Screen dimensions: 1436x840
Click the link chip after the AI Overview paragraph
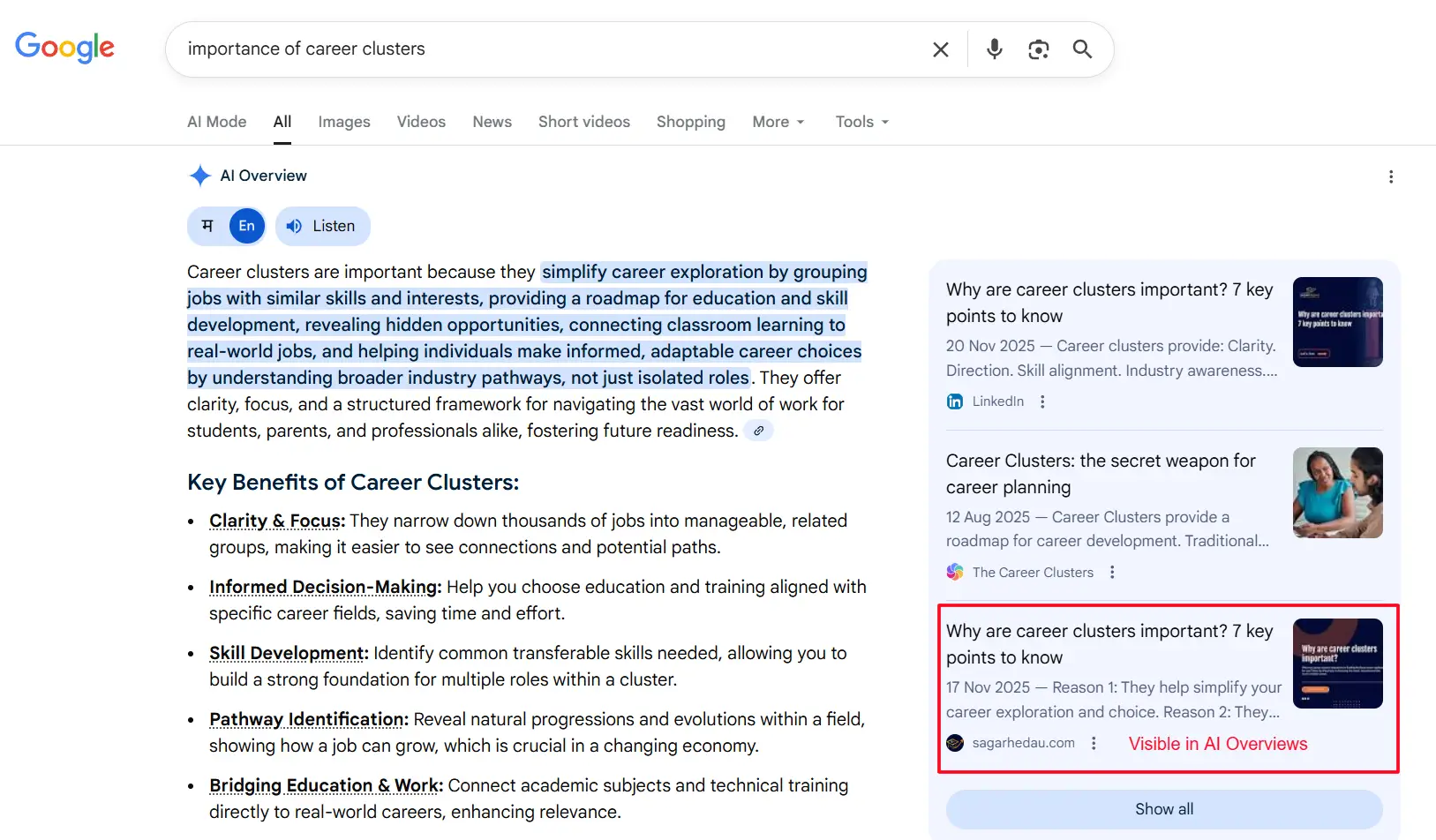coord(758,431)
